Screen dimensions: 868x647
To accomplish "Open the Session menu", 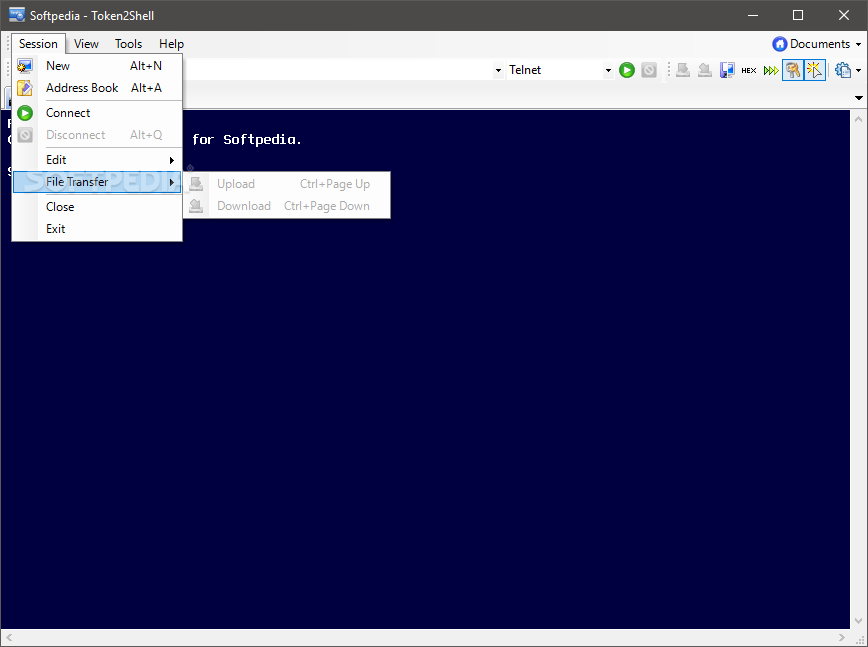I will click(x=38, y=44).
